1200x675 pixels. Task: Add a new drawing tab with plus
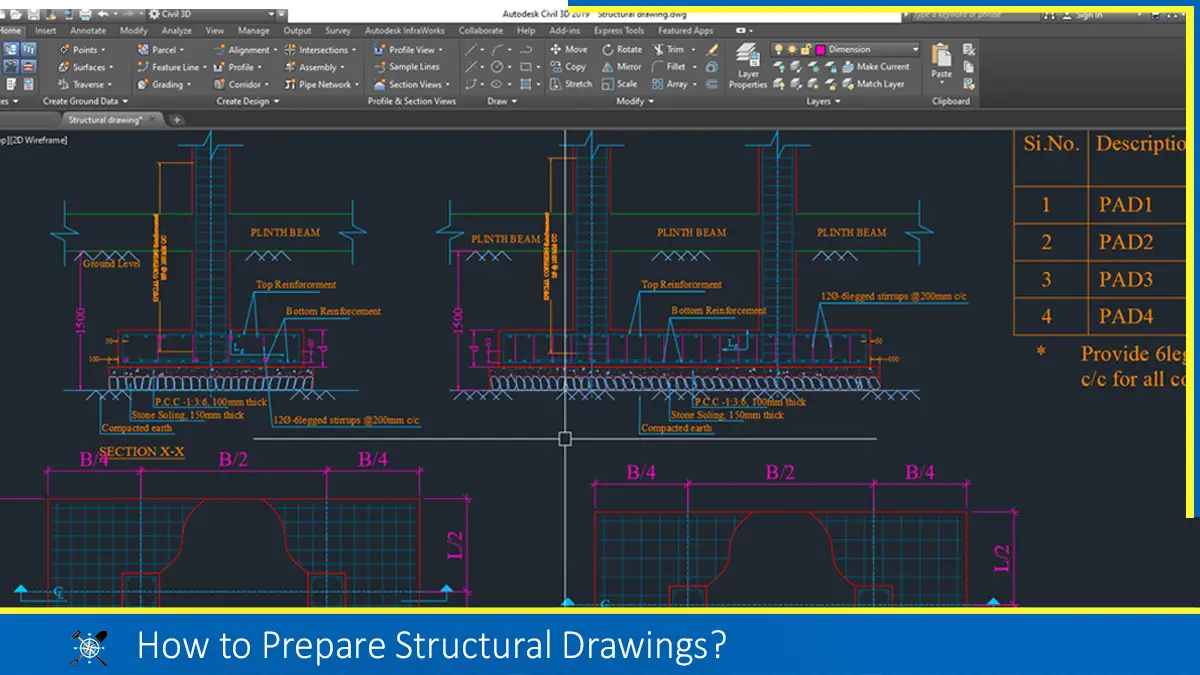pos(177,119)
